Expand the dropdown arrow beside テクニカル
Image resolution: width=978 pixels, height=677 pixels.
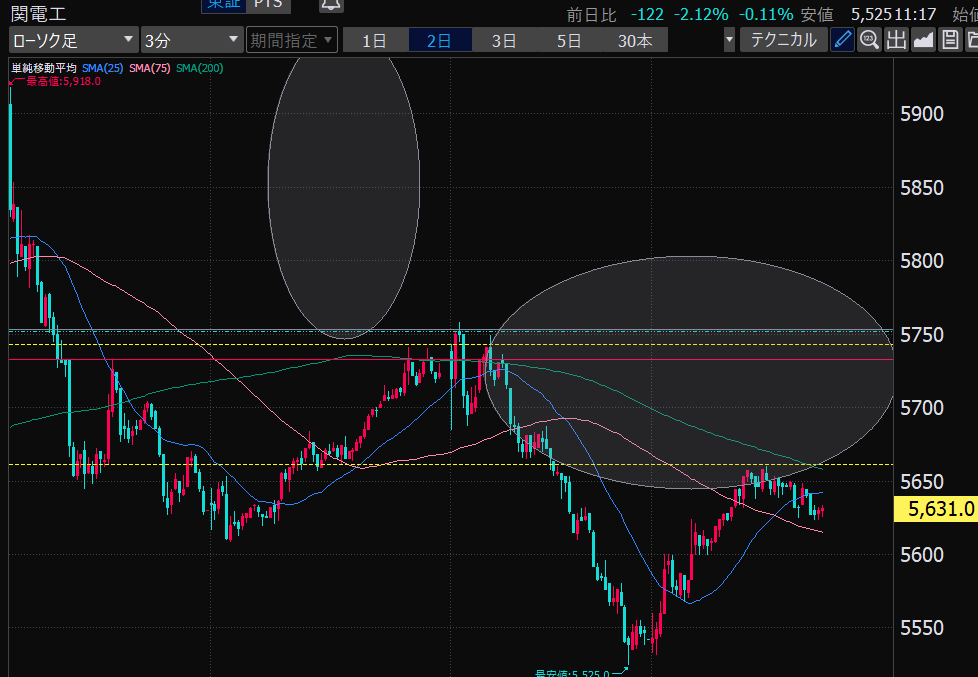[729, 40]
